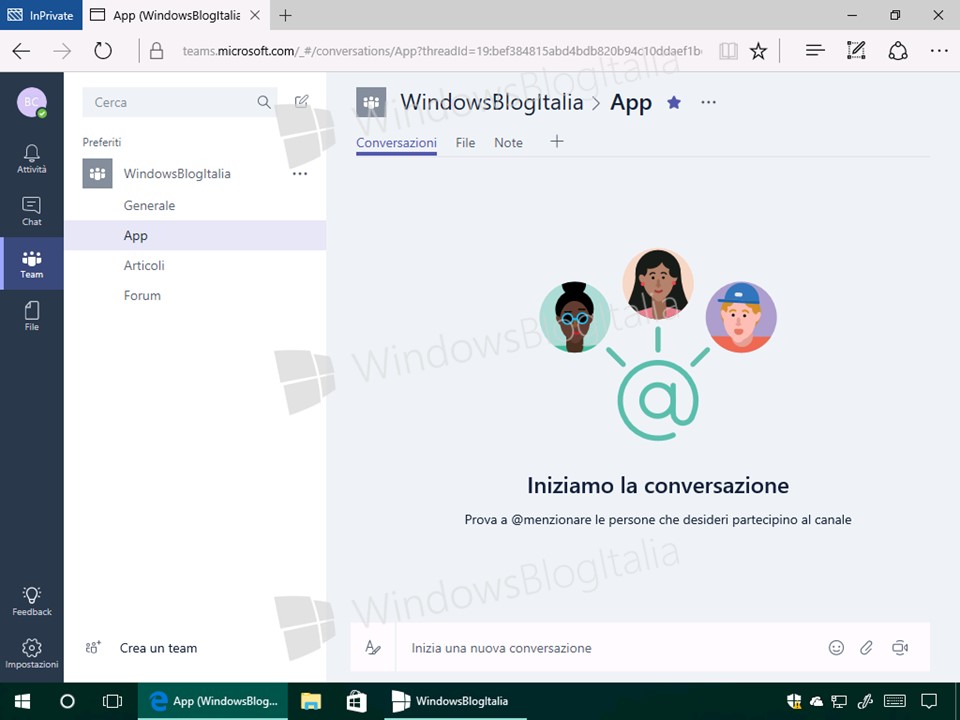
Task: Open the emoji picker
Action: tap(836, 648)
